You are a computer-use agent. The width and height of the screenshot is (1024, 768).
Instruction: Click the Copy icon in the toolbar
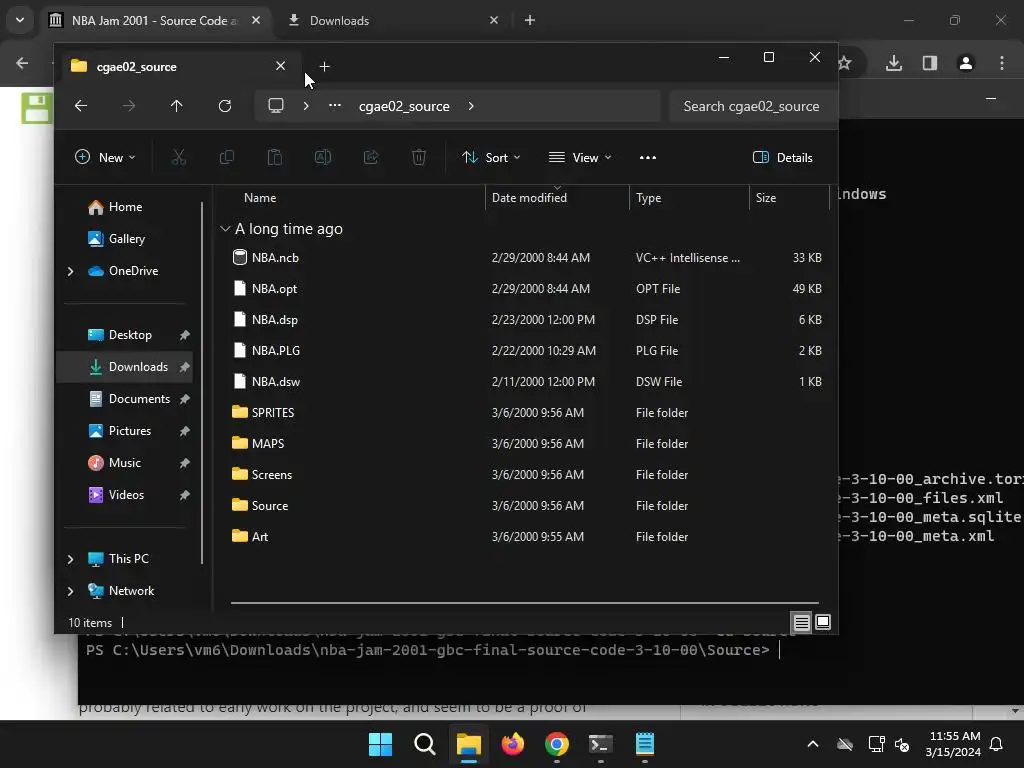tap(227, 157)
